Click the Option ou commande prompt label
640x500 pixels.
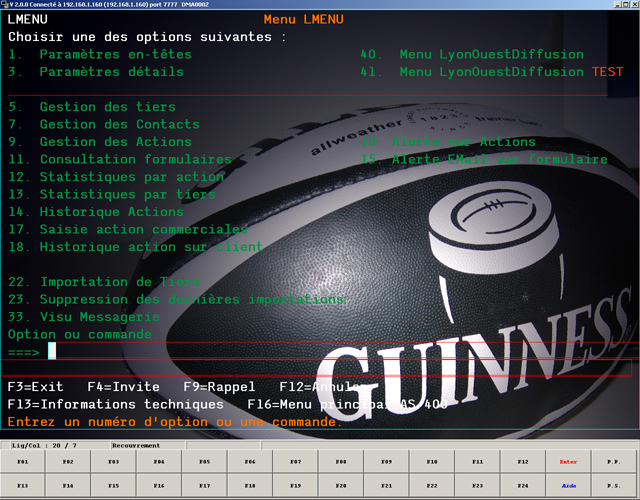tap(80, 335)
